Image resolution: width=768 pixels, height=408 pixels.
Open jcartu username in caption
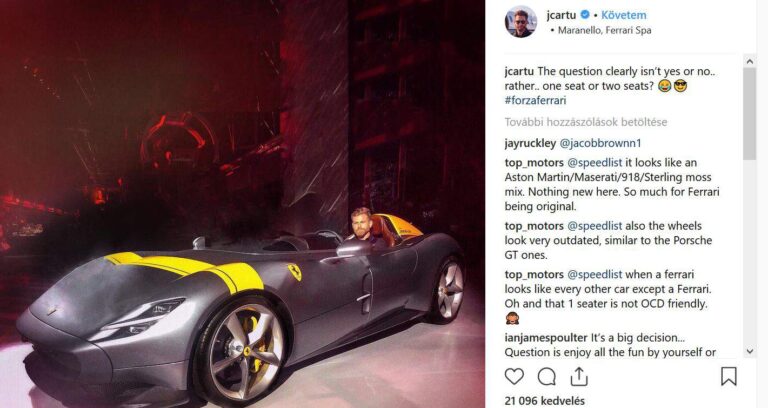pyautogui.click(x=519, y=72)
